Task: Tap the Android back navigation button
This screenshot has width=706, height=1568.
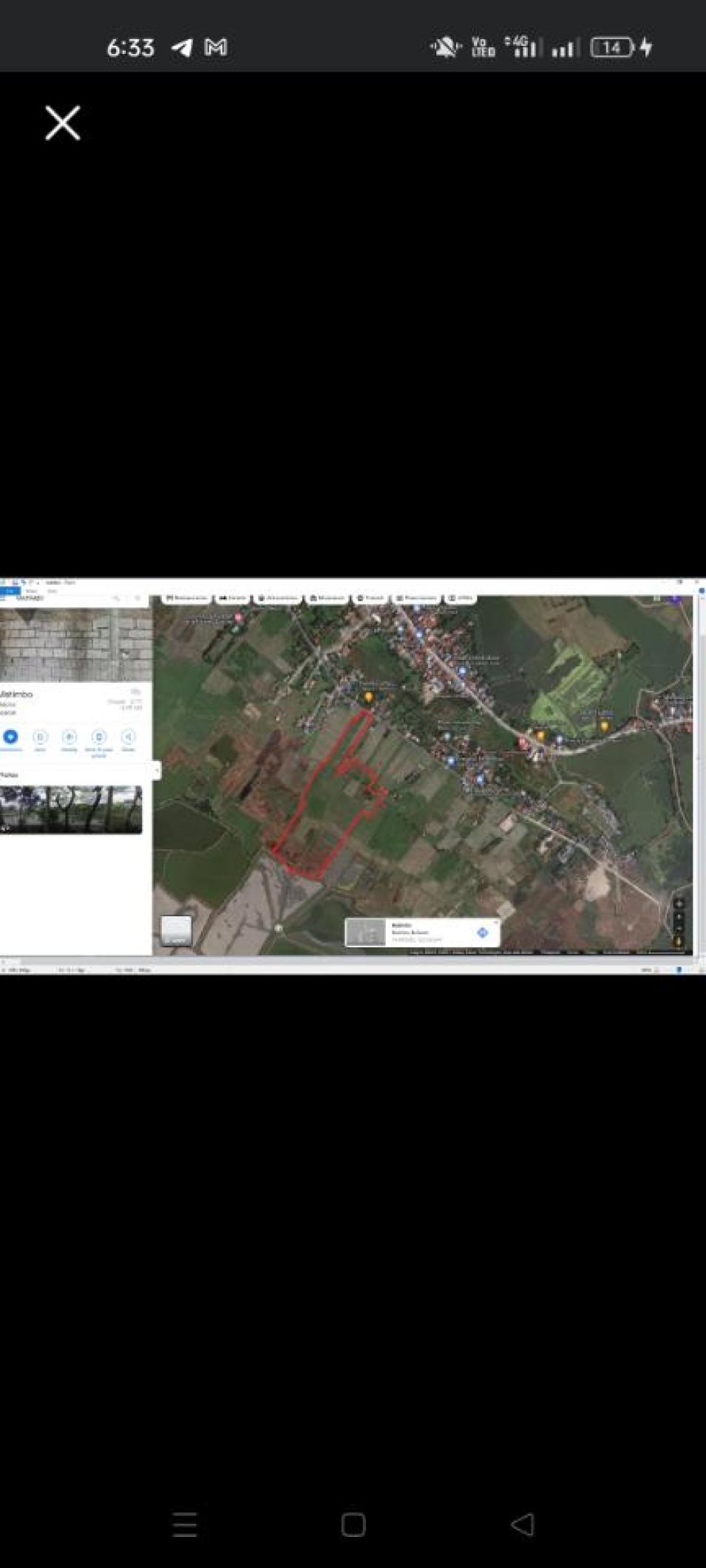Action: click(522, 1524)
